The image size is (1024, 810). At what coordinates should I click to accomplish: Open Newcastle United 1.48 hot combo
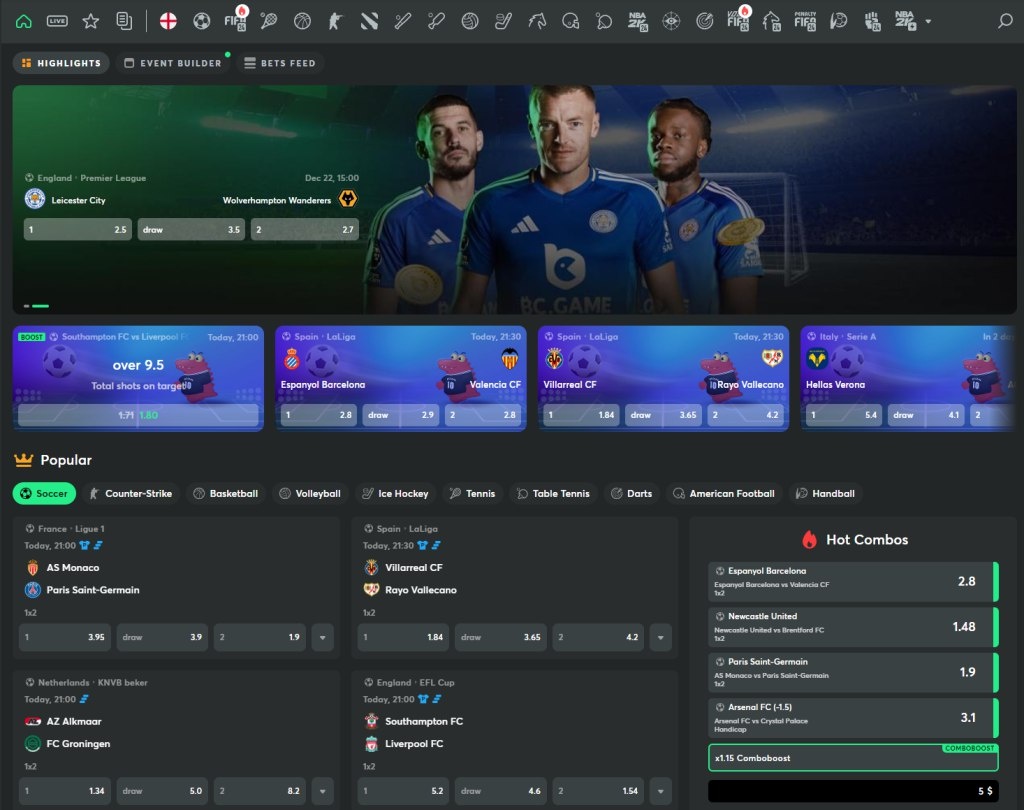tap(853, 626)
